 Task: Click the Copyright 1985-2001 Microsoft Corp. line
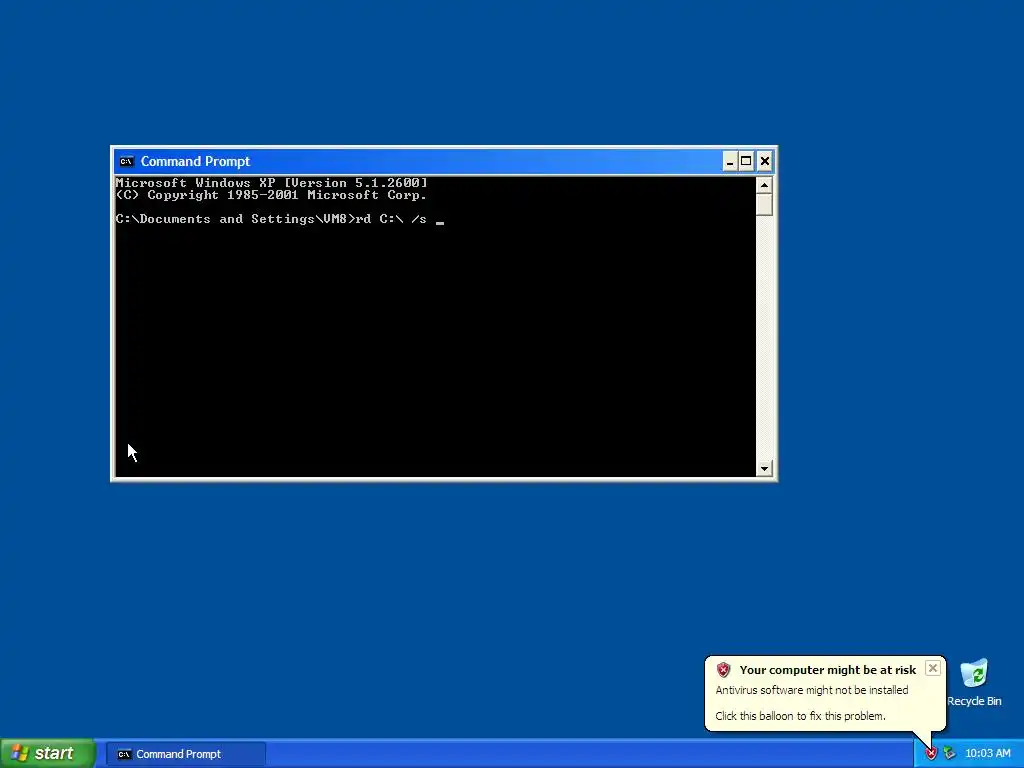click(x=272, y=195)
